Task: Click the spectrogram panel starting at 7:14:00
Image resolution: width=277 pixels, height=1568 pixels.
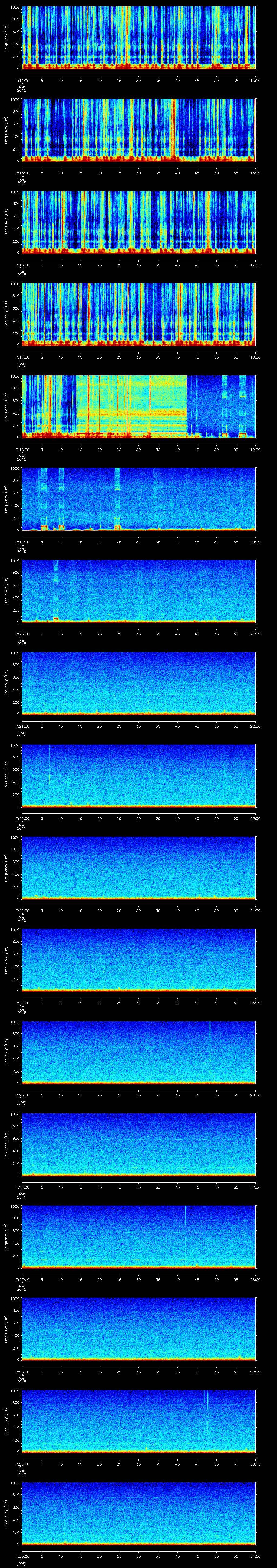Action: [x=139, y=38]
